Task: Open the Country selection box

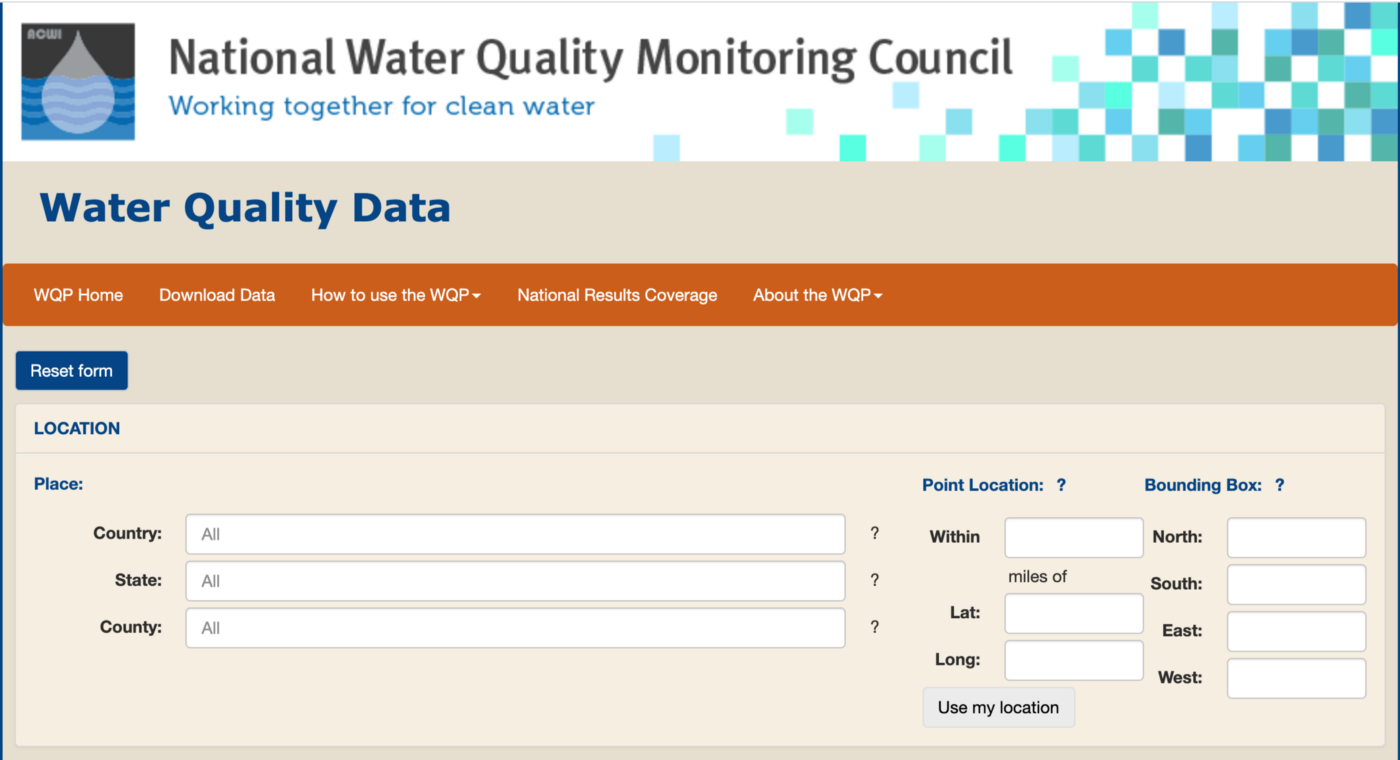Action: (515, 534)
